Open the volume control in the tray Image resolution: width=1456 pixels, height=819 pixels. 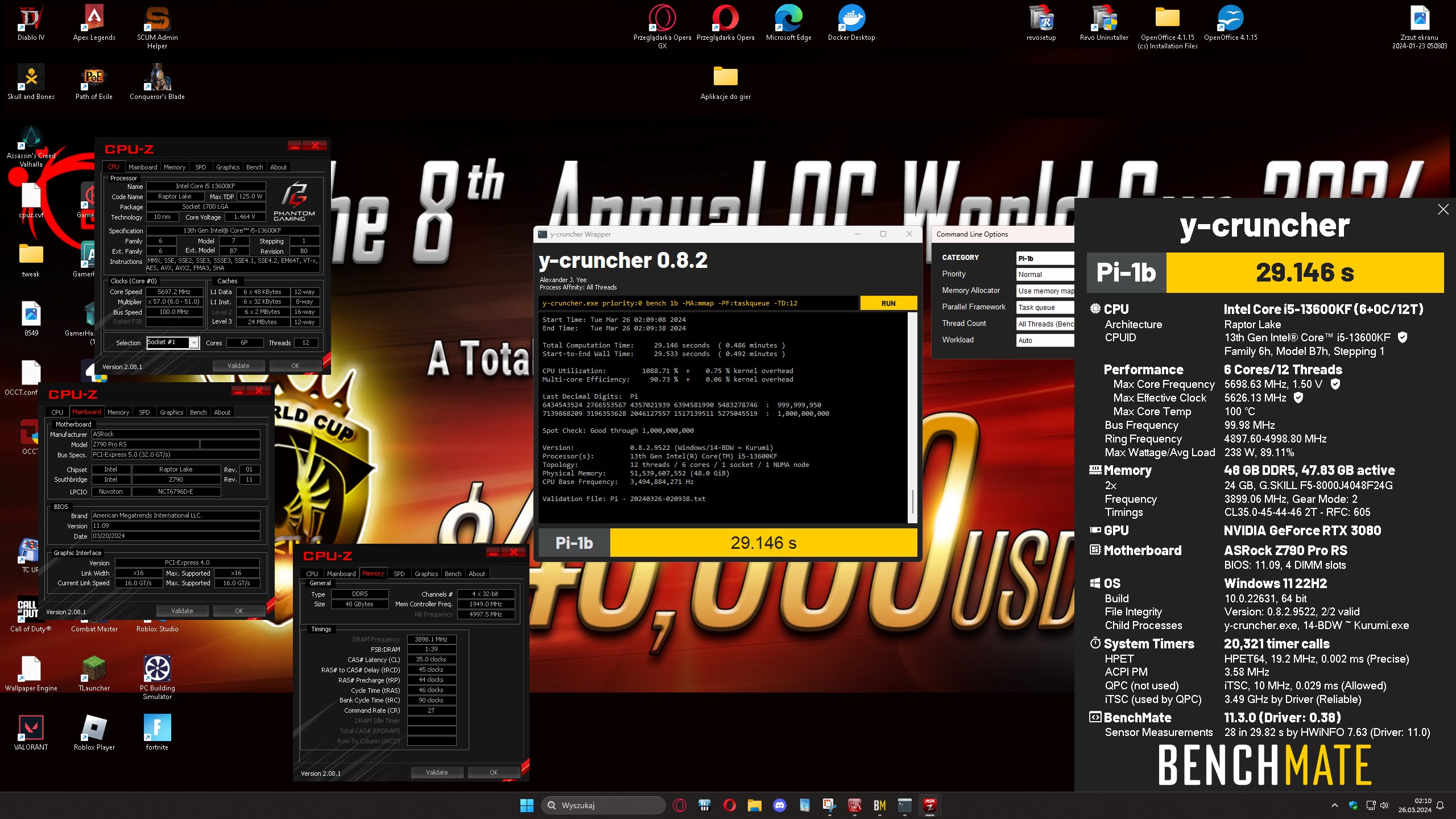(1384, 805)
